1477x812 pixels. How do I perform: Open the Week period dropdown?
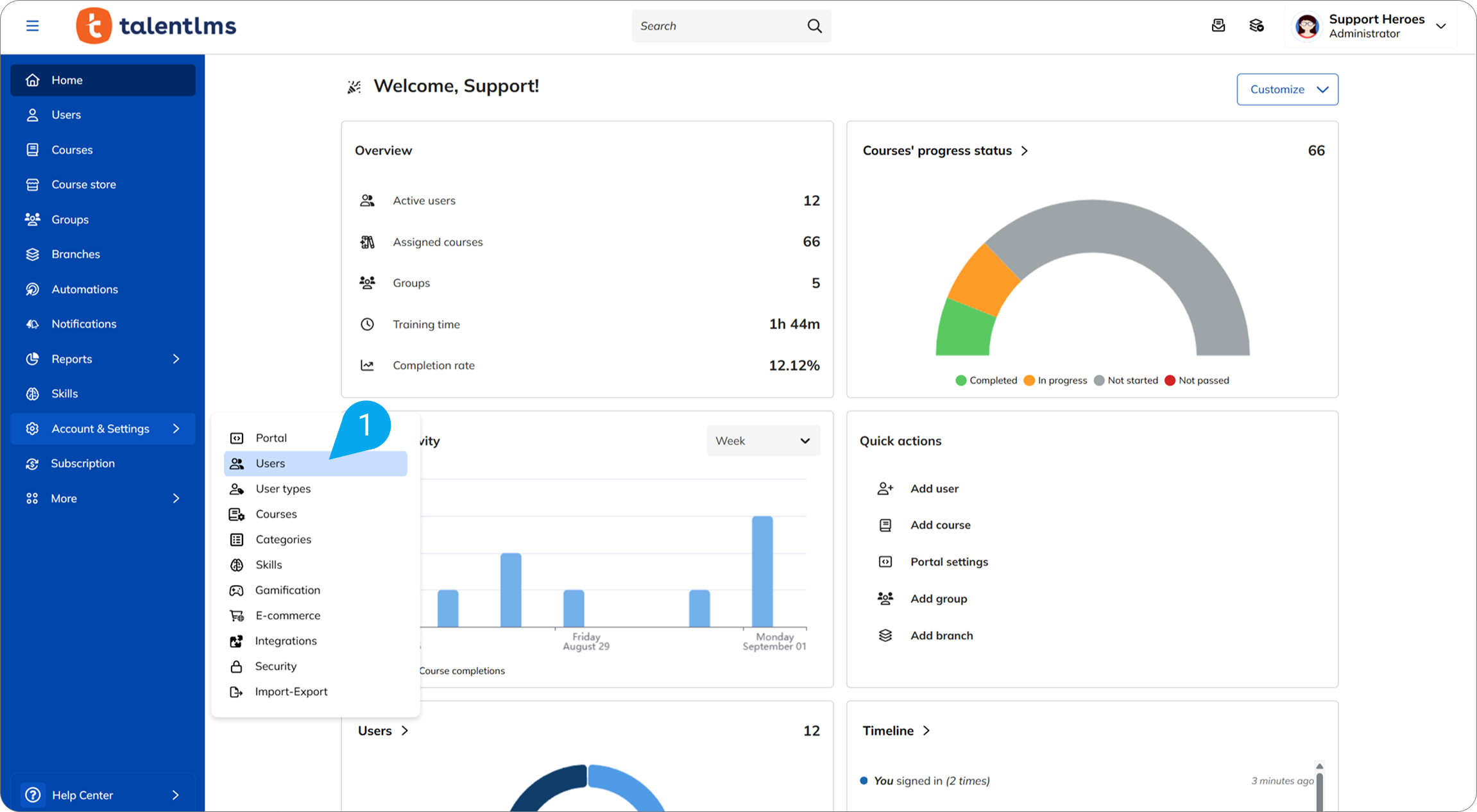click(x=763, y=441)
